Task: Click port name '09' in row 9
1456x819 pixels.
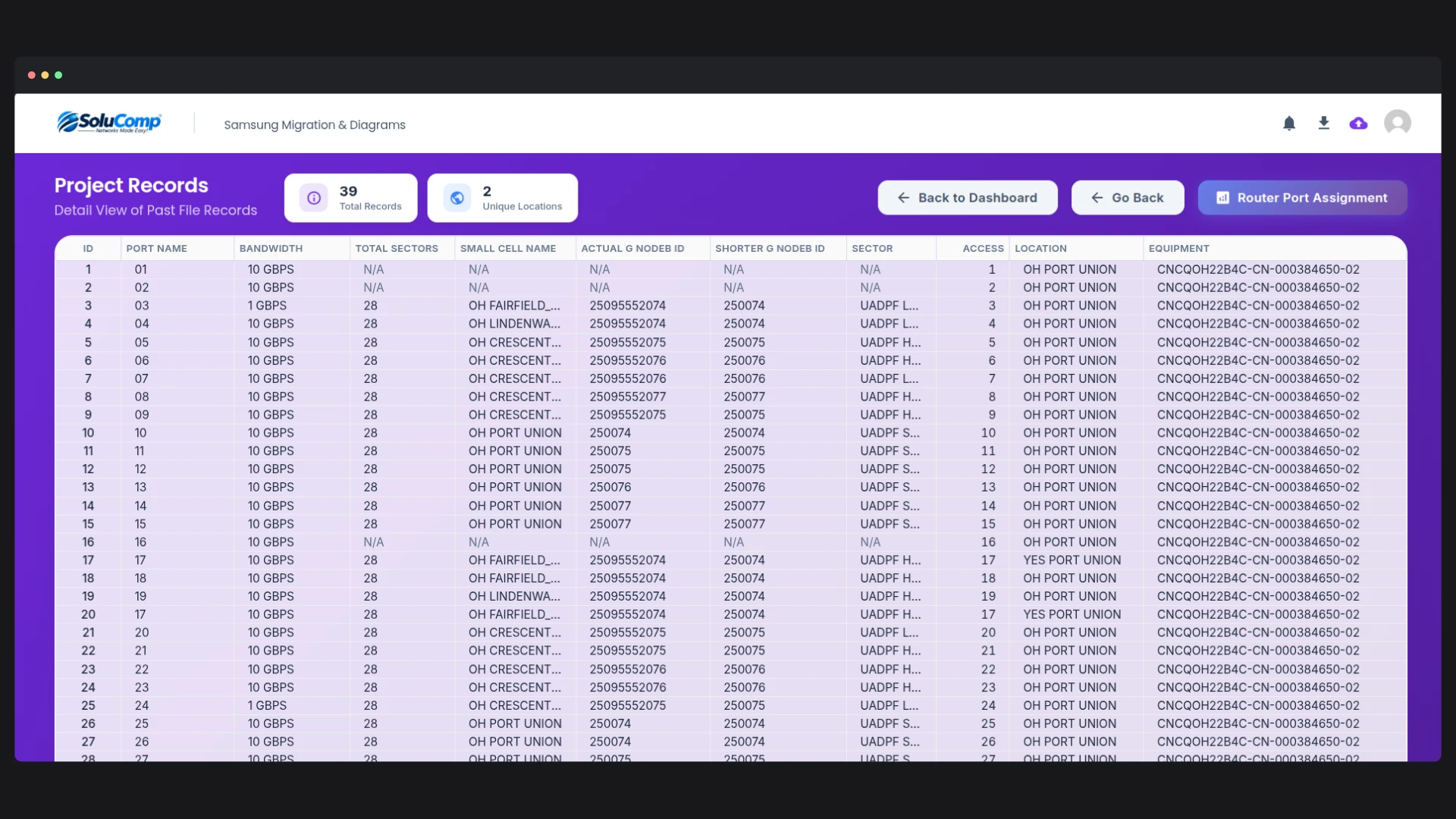Action: point(142,415)
